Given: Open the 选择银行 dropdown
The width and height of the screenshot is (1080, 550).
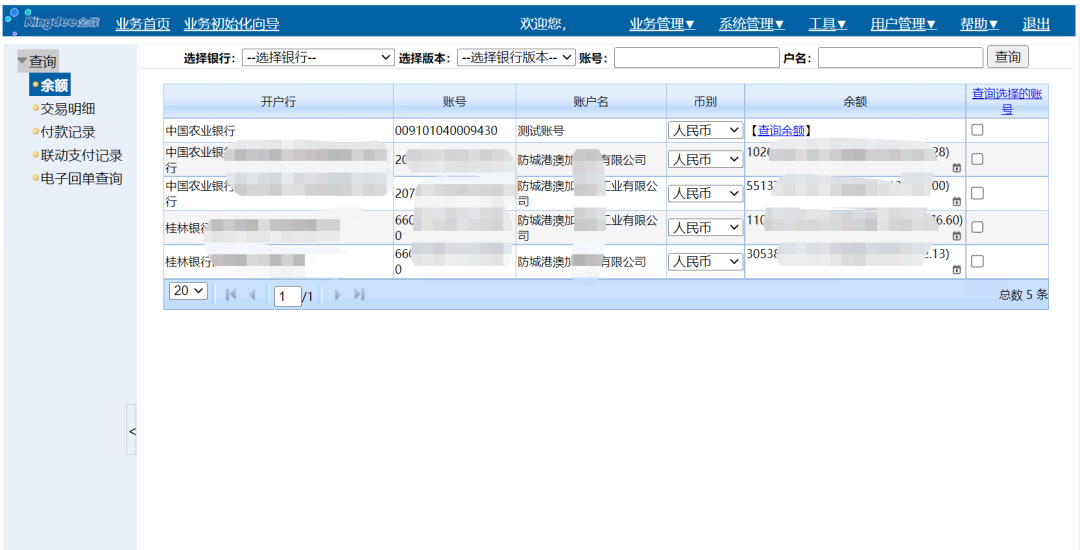Looking at the screenshot, I should point(318,58).
